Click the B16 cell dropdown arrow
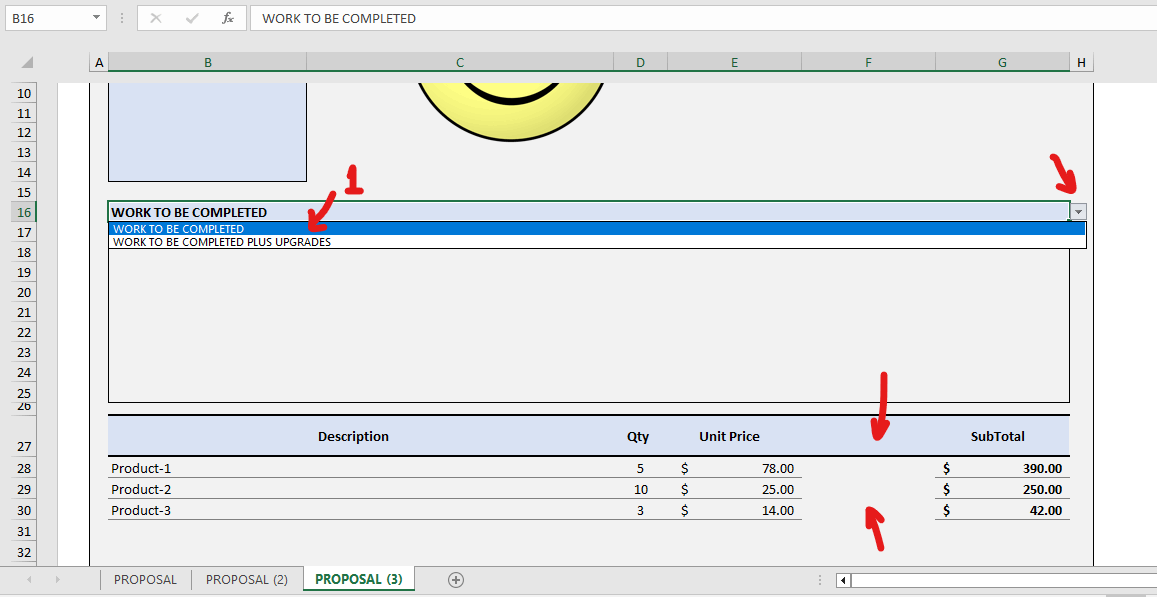The height and width of the screenshot is (597, 1157). tap(1079, 212)
